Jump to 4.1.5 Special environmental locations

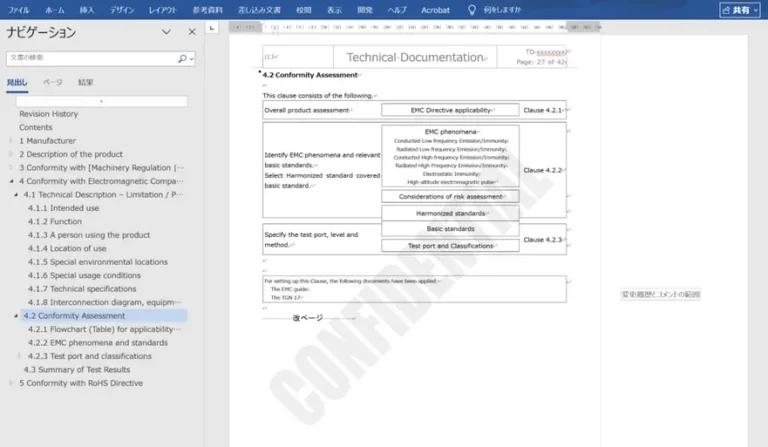97,262
